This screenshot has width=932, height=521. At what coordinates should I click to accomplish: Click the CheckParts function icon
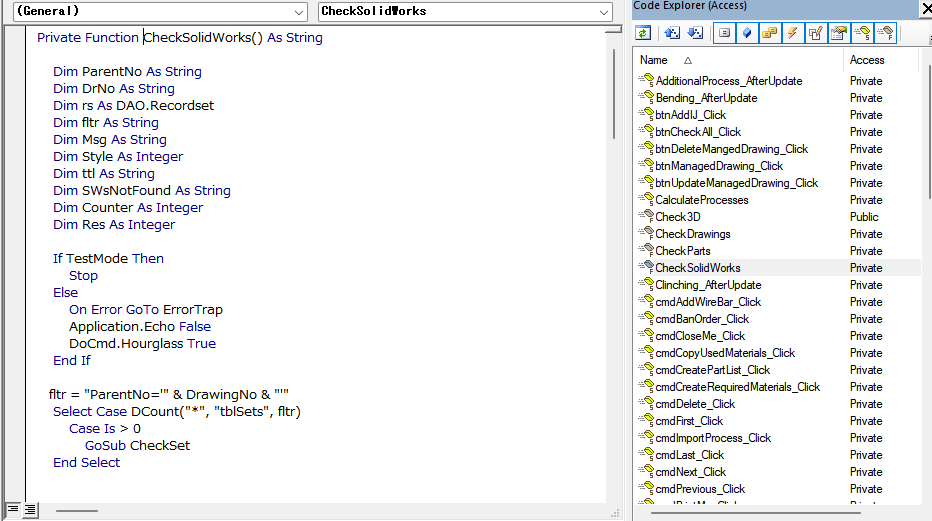coord(646,250)
